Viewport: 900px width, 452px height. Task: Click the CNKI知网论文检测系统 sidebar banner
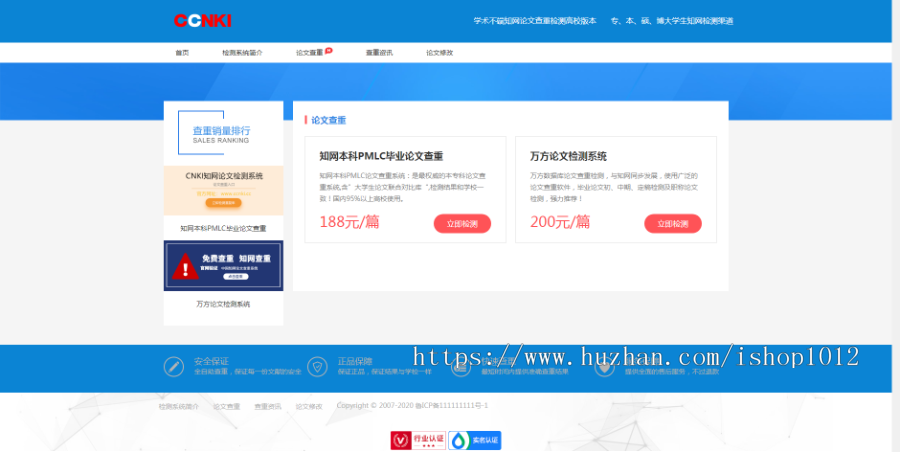coord(223,191)
